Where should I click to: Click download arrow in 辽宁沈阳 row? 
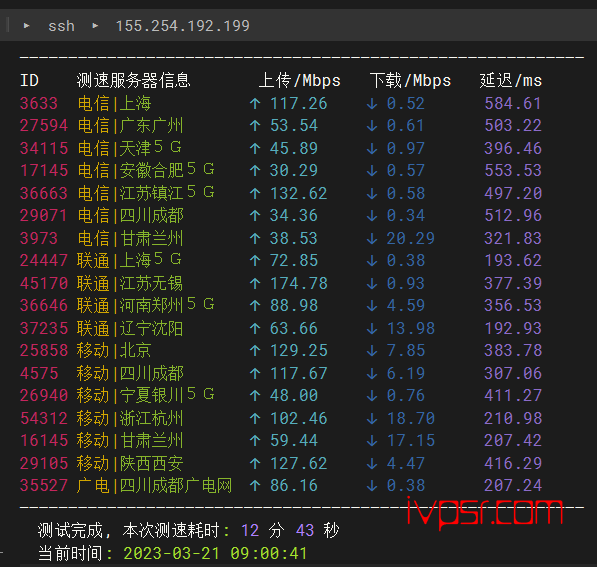[x=372, y=328]
